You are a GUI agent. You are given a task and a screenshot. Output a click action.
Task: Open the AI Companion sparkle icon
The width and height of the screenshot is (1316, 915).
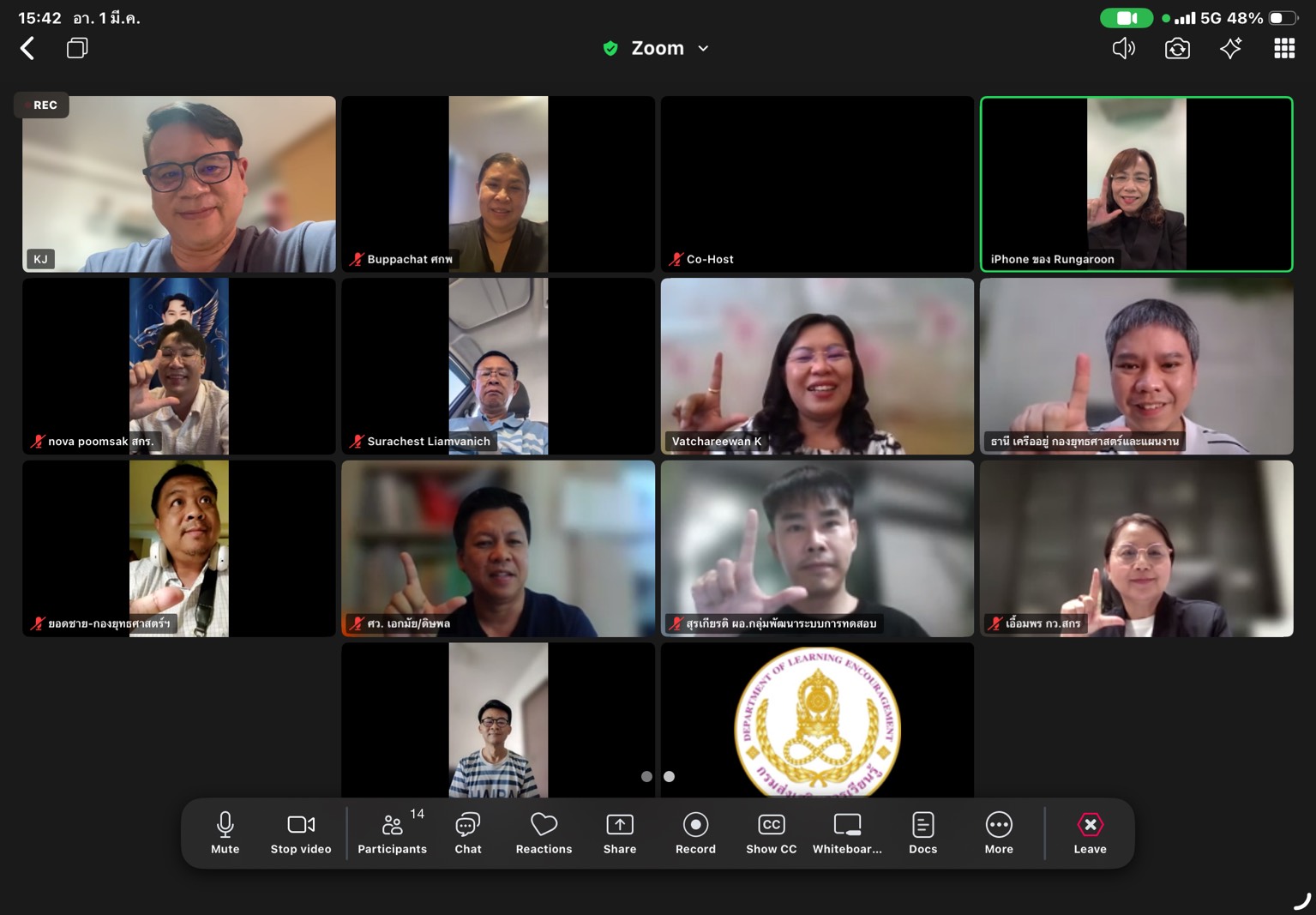click(1230, 49)
